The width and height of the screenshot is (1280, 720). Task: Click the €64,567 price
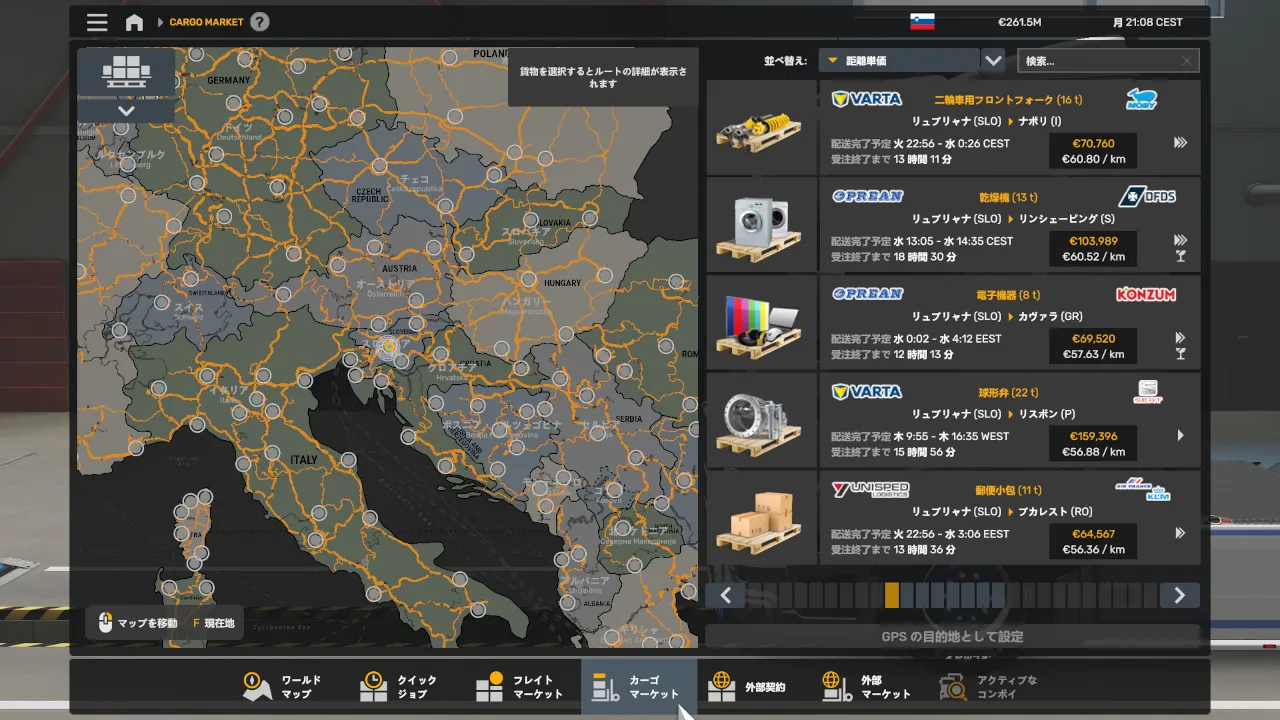click(1093, 534)
